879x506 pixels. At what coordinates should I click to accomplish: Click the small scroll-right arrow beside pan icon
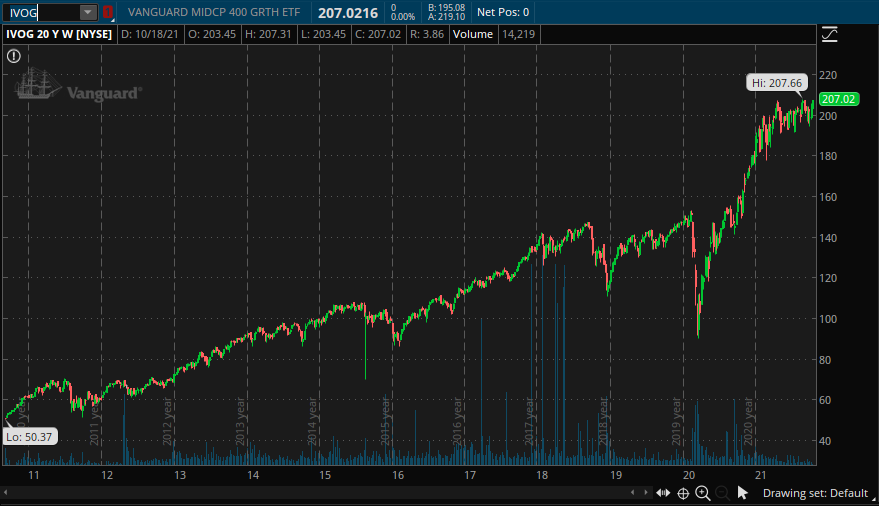pos(645,493)
